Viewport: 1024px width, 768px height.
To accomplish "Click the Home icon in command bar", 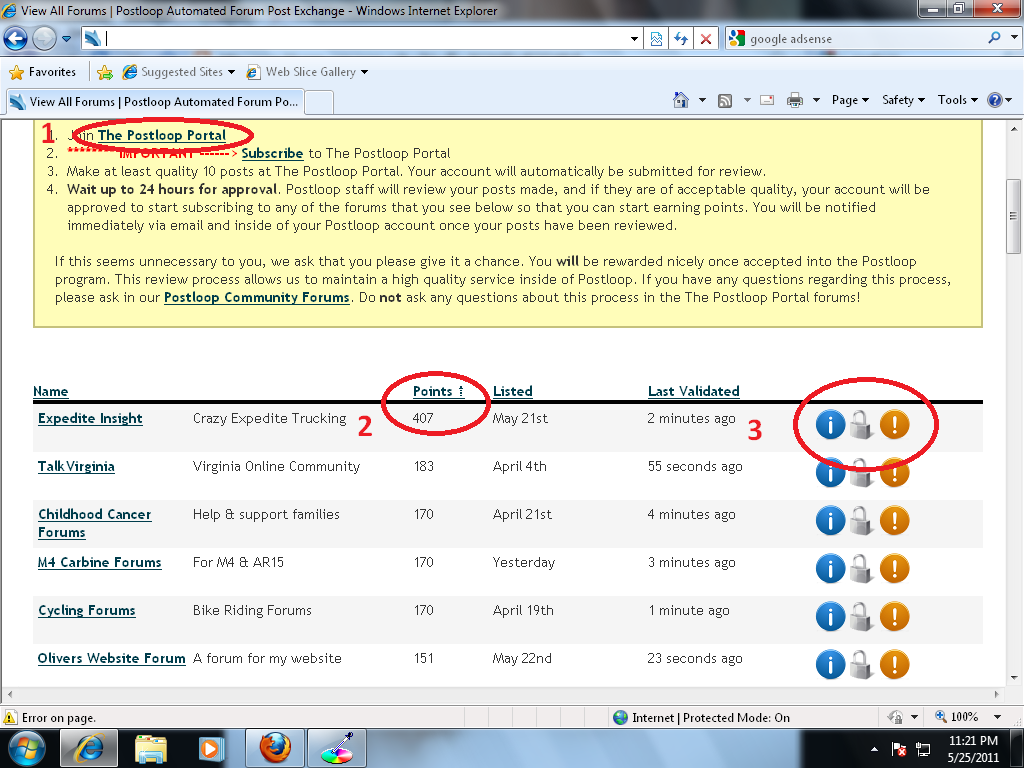I will (680, 100).
